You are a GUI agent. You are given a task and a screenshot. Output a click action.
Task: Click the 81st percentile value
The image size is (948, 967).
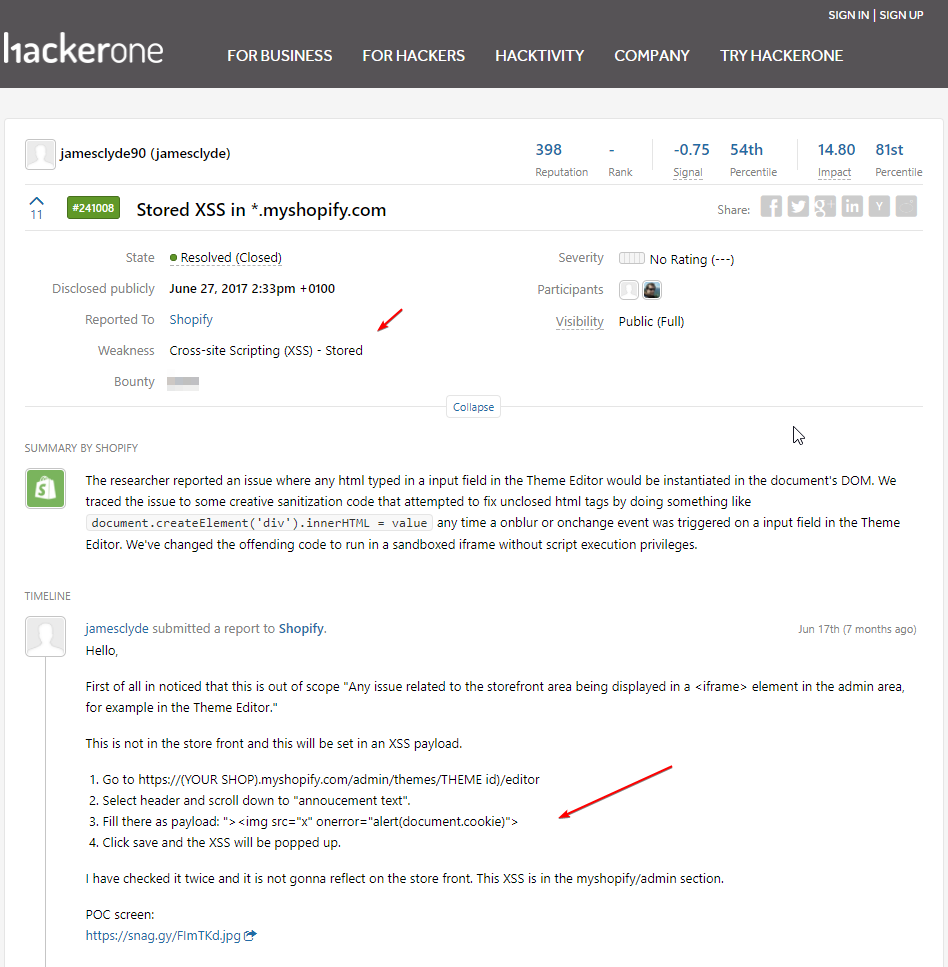pos(889,150)
